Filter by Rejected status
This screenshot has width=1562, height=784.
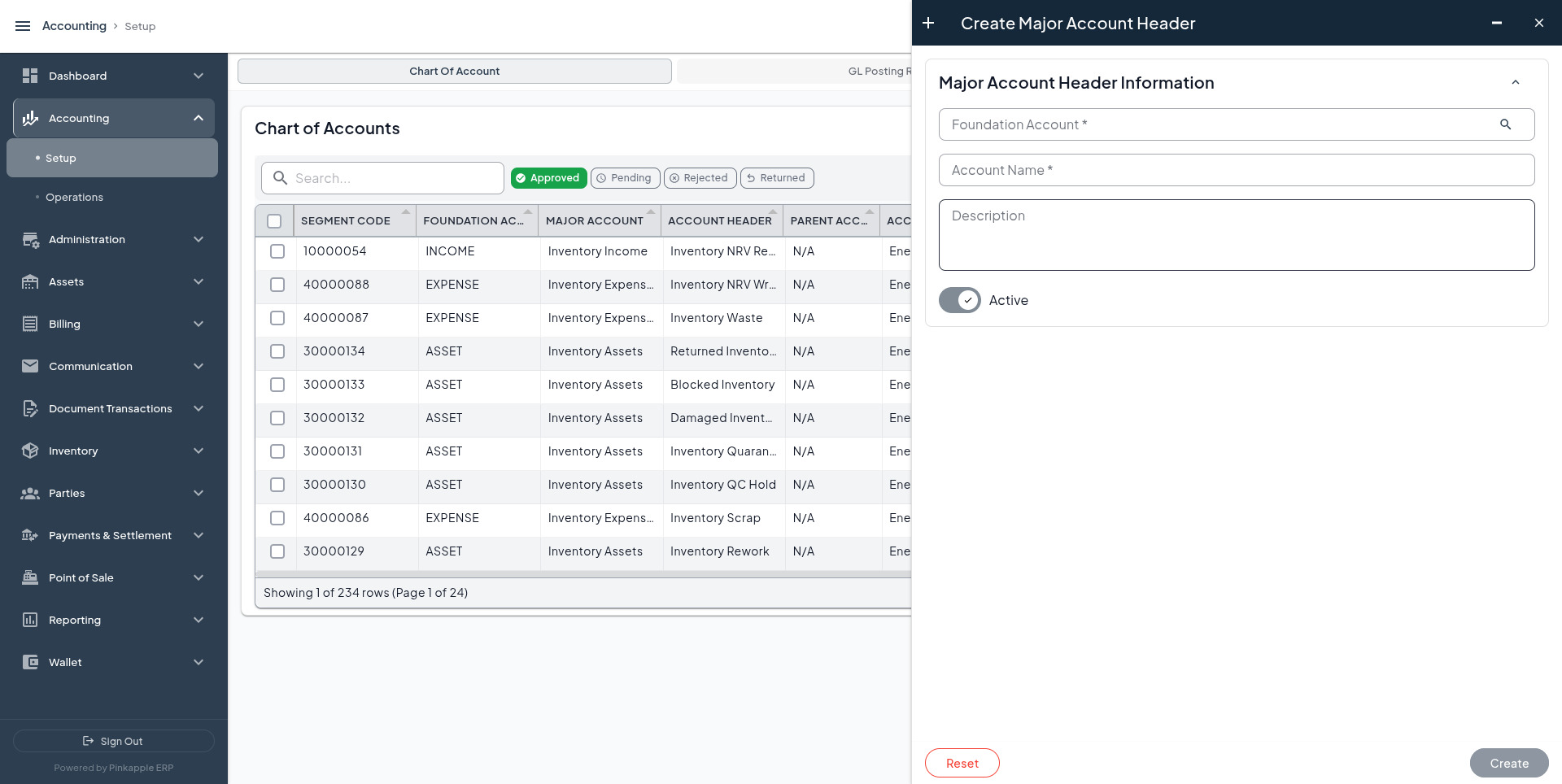tap(700, 178)
